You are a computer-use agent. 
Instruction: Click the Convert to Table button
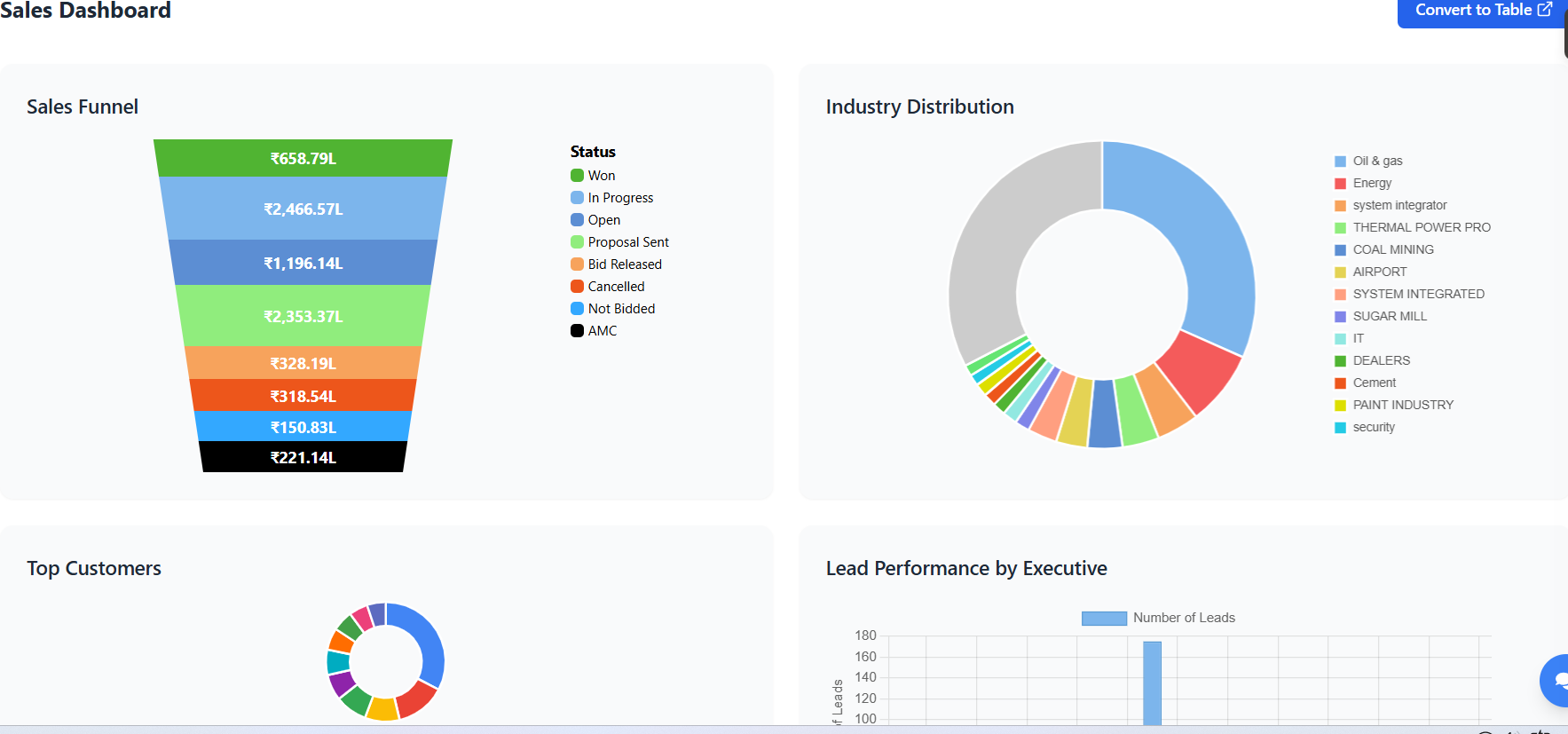point(1482,12)
